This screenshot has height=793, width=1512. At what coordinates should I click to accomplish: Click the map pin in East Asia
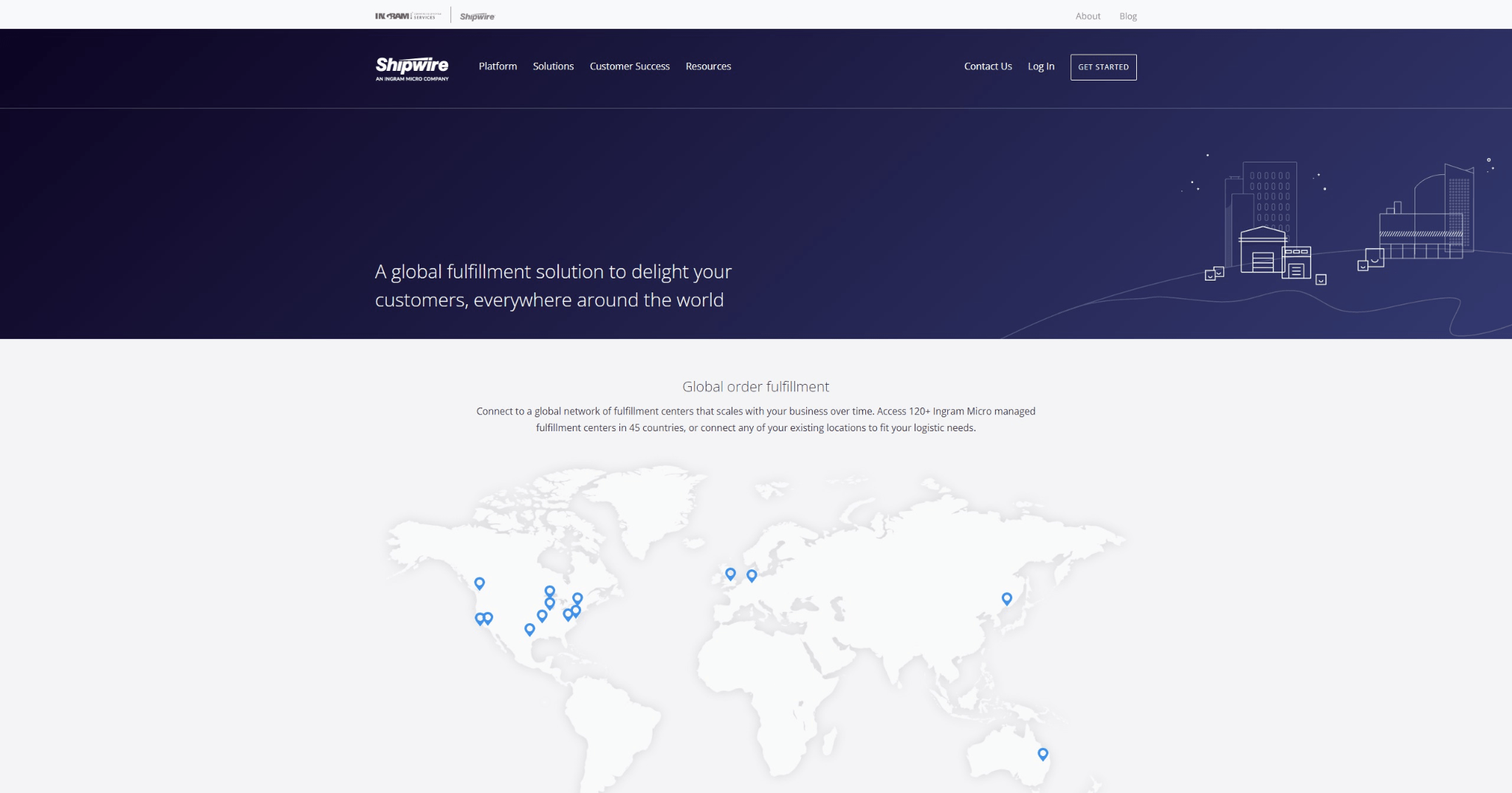tap(1006, 598)
